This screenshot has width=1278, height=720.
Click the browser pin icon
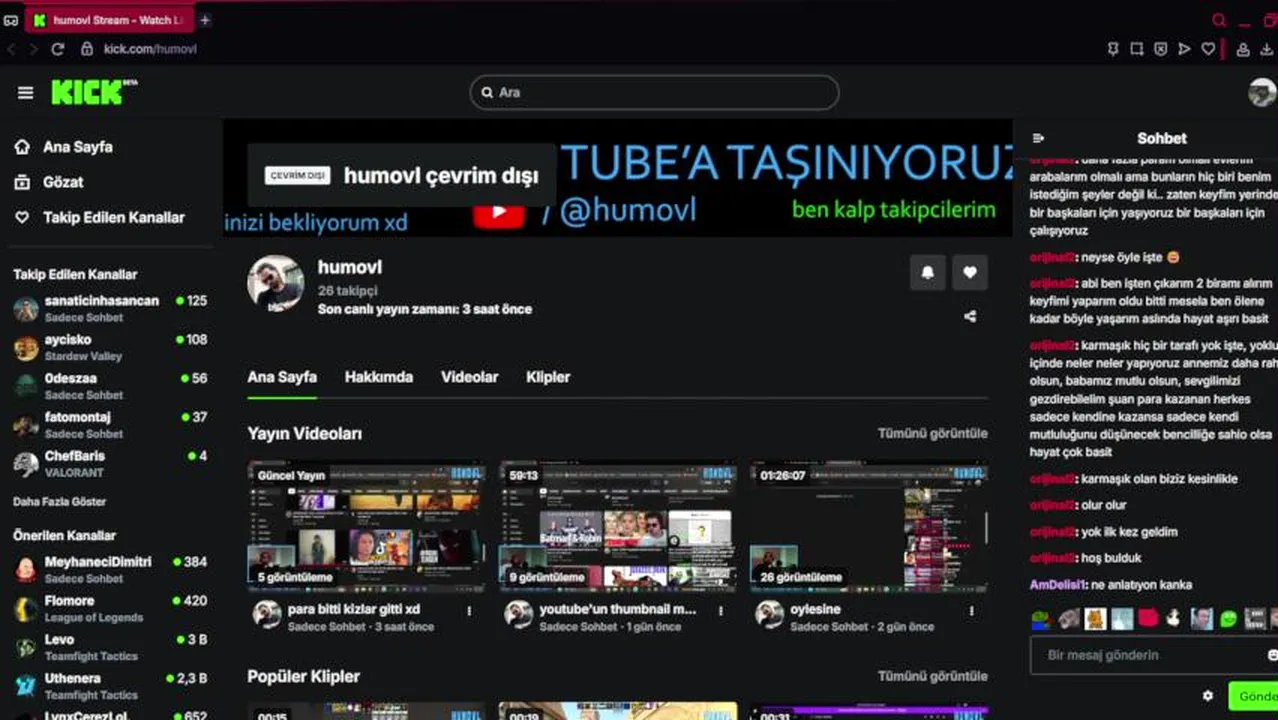(x=1113, y=49)
